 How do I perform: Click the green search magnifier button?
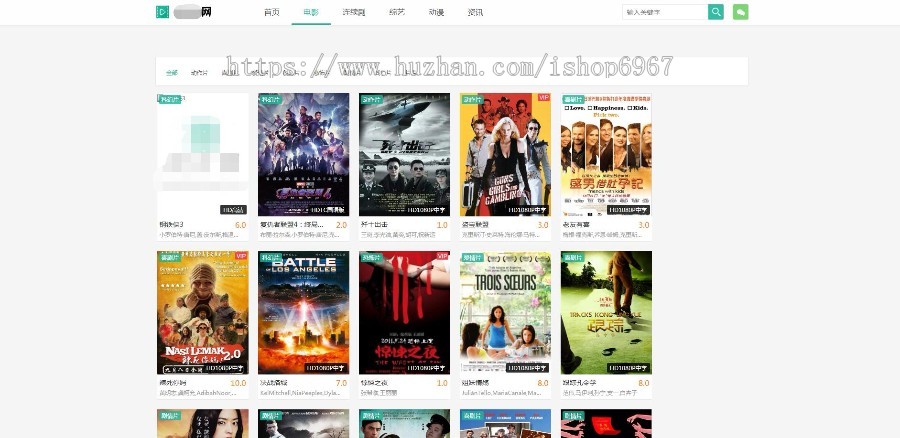point(716,11)
